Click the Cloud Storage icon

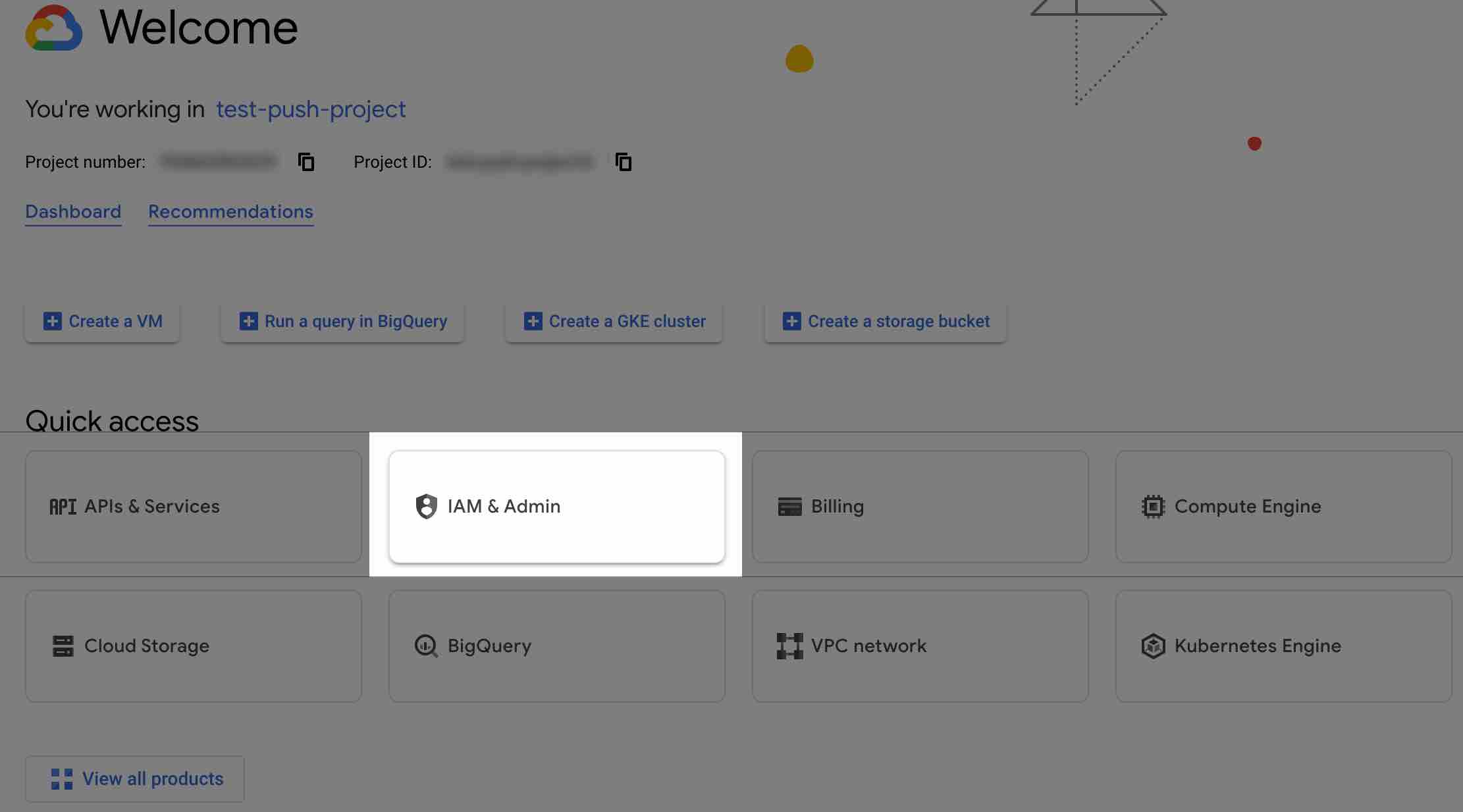pyautogui.click(x=62, y=645)
